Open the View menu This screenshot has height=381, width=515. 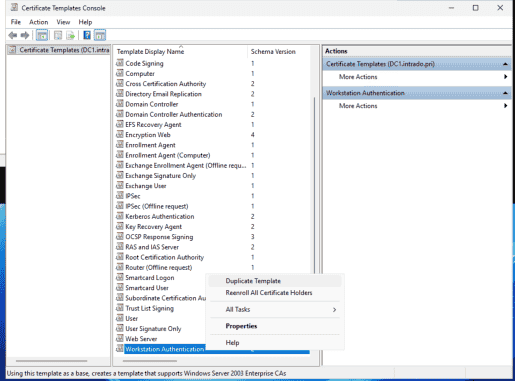[63, 22]
